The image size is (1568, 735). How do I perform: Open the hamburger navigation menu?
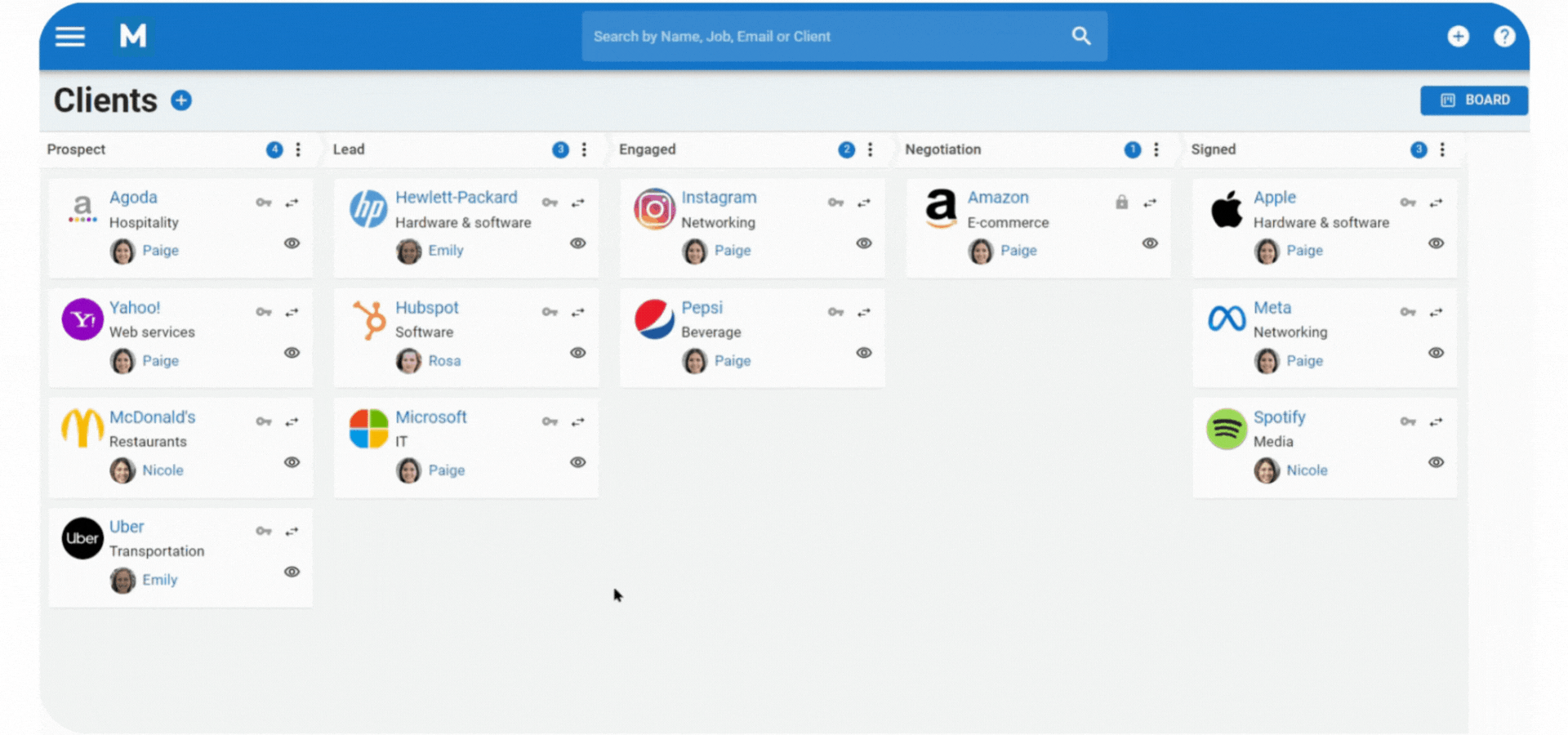tap(70, 37)
